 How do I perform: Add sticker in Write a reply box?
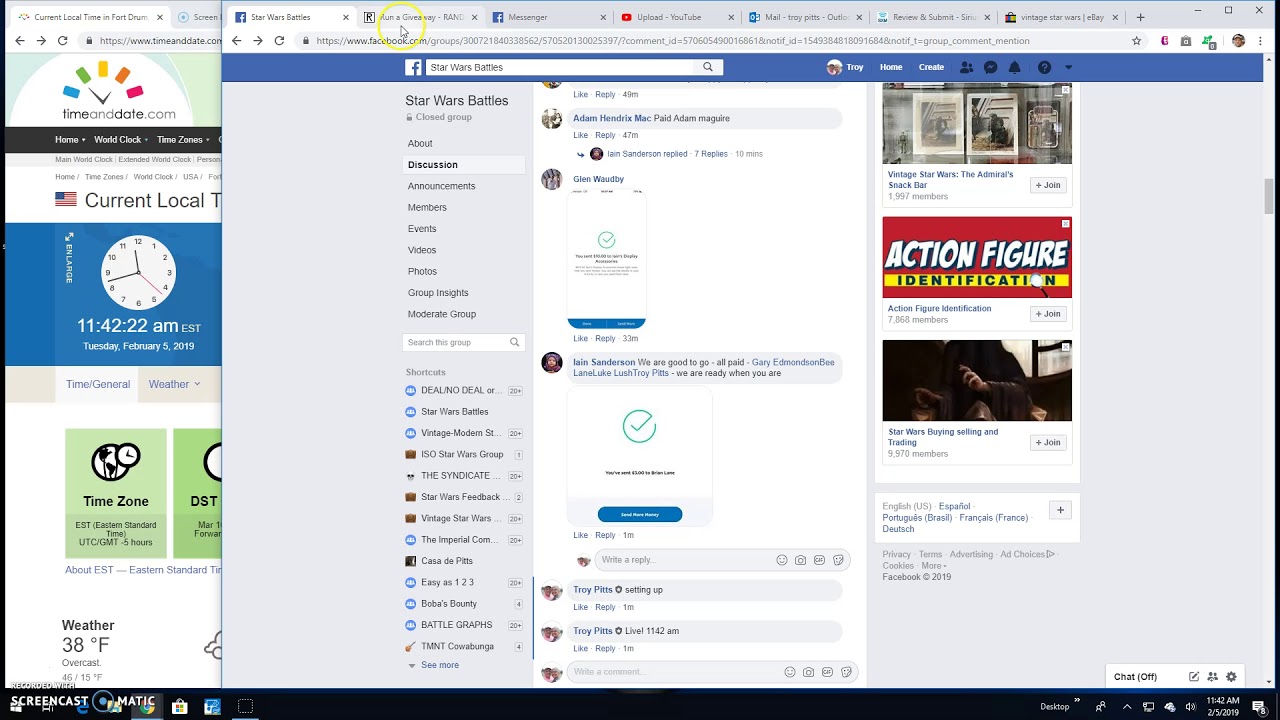pos(838,560)
